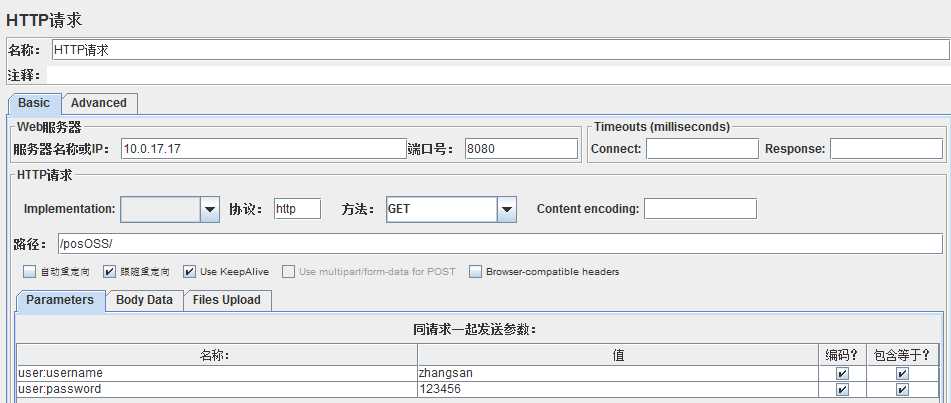Open the Body Data tab
Screen dimensions: 951x403
pos(144,300)
